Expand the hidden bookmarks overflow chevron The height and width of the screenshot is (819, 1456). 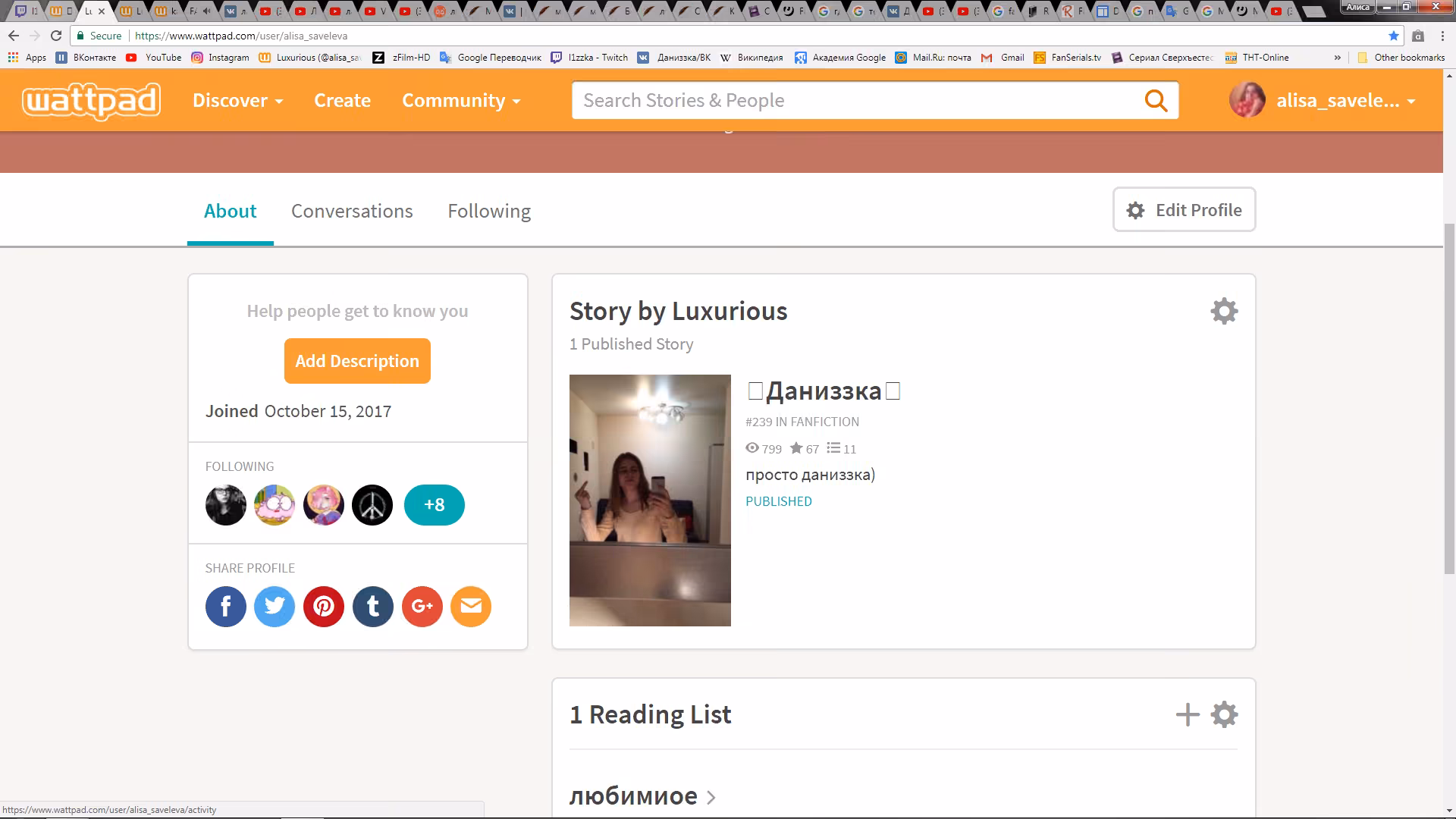click(x=1337, y=58)
